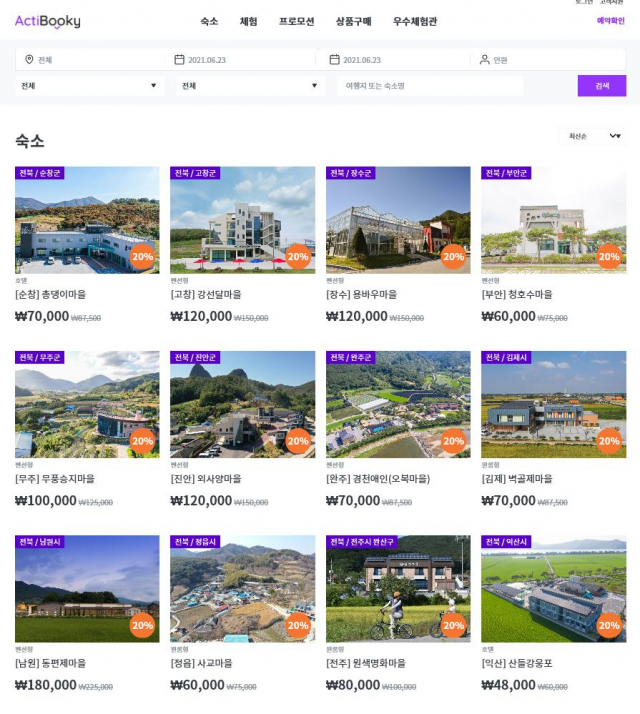Viewport: 640px width, 714px height.
Task: Click the 전북 / 고창군 region tag
Action: click(x=195, y=173)
